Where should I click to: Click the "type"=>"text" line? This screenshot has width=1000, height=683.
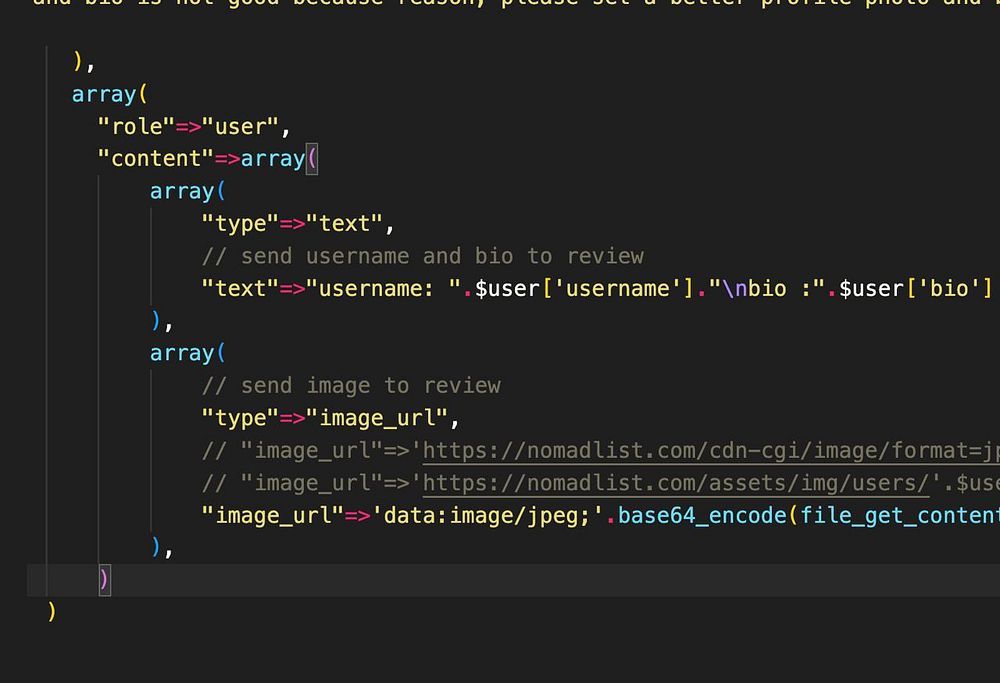298,224
